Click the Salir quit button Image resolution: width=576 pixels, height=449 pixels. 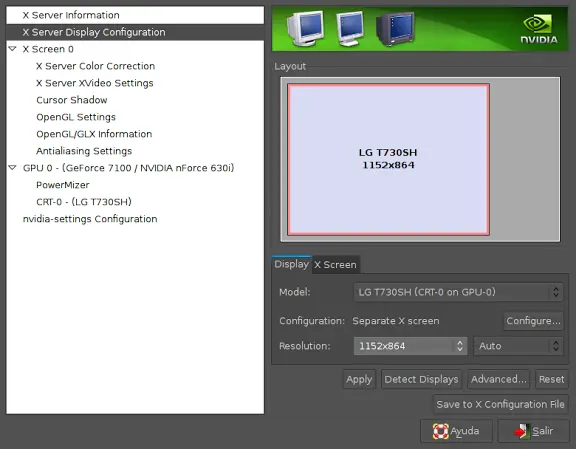click(533, 431)
